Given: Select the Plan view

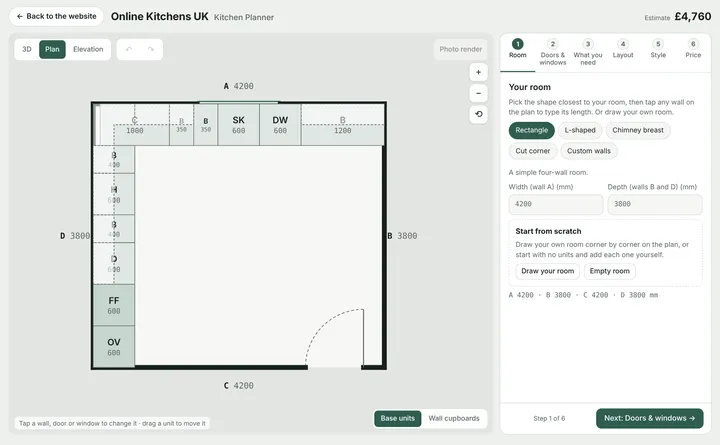Looking at the screenshot, I should (x=52, y=49).
